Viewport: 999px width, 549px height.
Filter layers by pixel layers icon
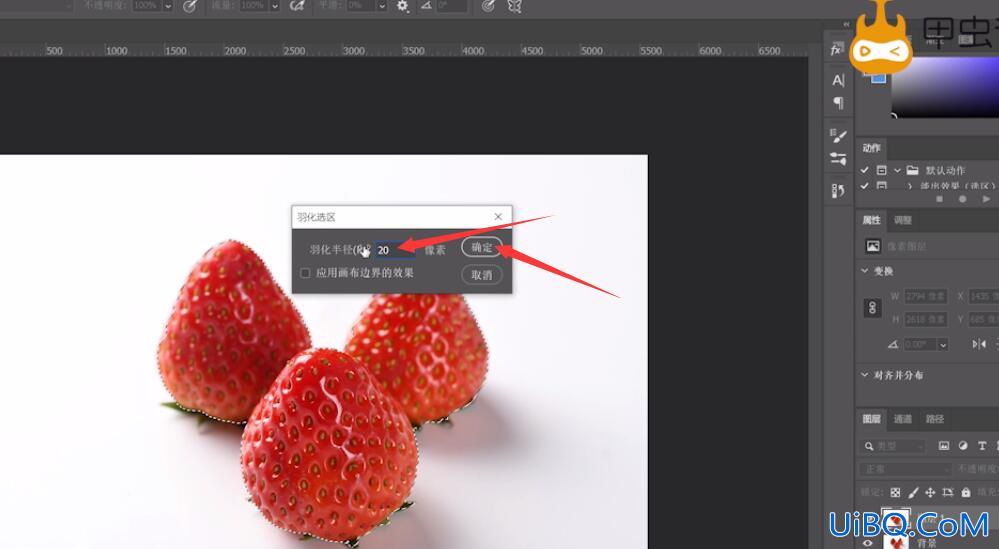point(944,446)
